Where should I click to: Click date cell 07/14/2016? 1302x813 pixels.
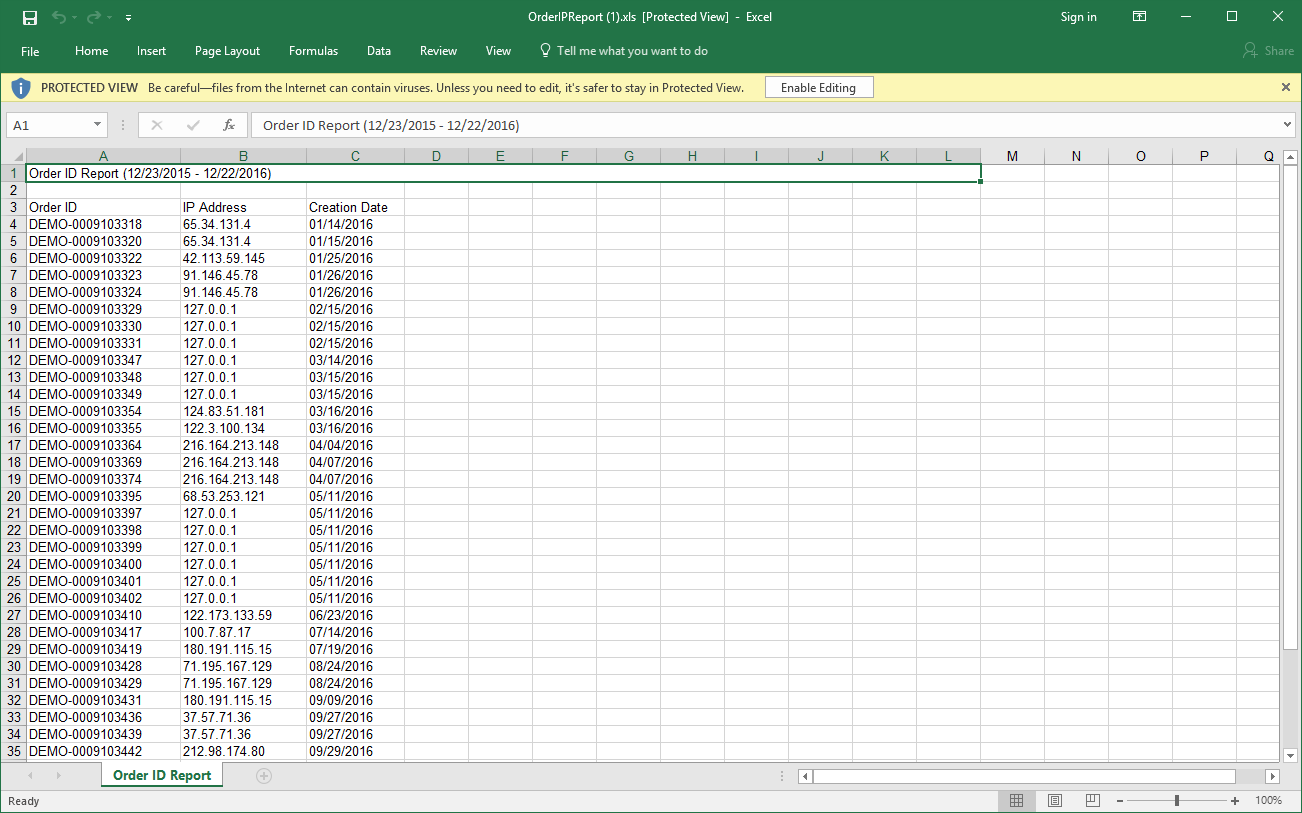coord(355,632)
